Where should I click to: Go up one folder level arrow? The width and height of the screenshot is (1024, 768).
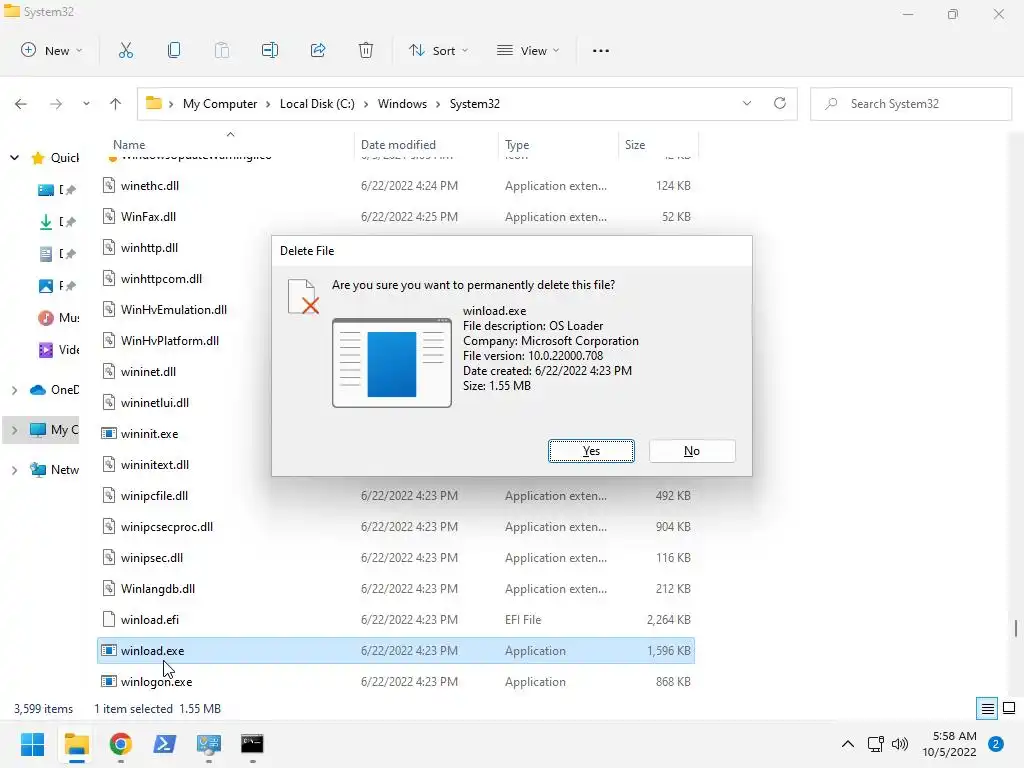tap(116, 104)
